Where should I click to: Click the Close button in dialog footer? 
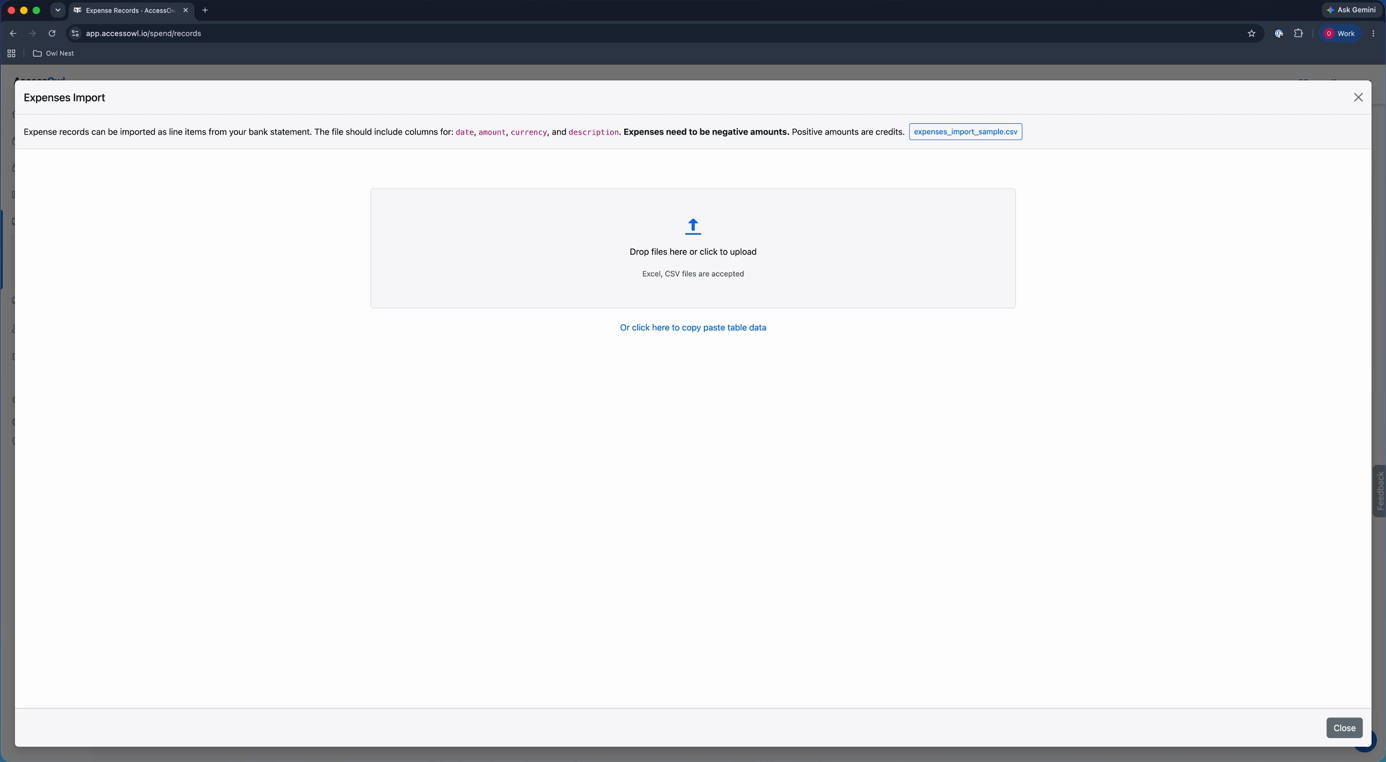[1344, 728]
